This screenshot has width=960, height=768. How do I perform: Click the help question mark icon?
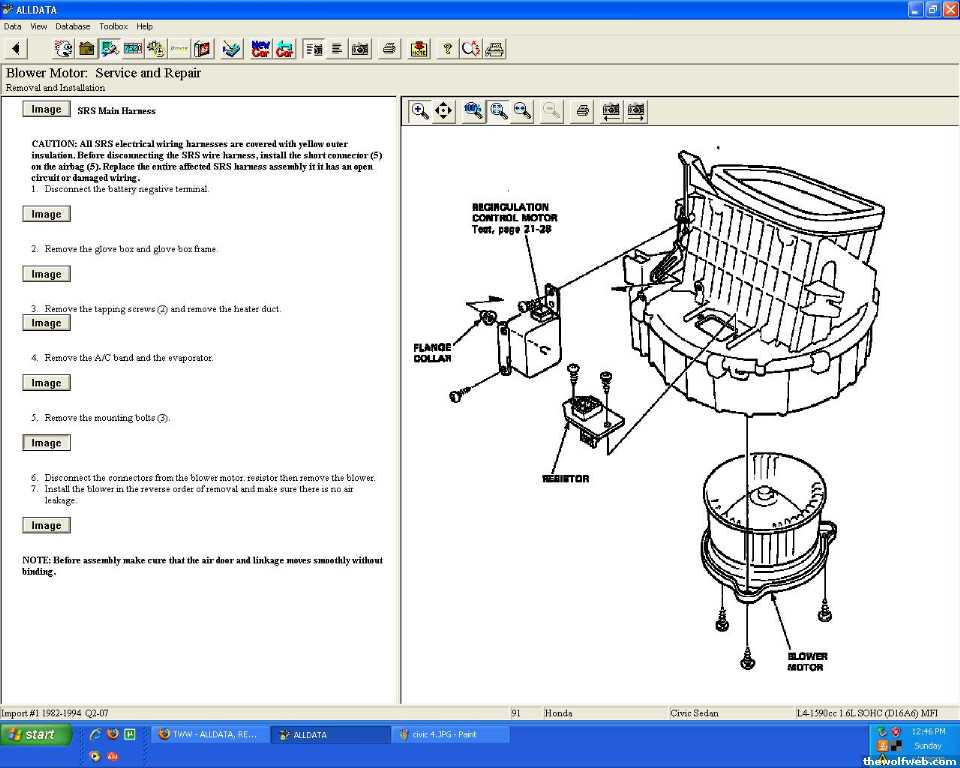(447, 48)
